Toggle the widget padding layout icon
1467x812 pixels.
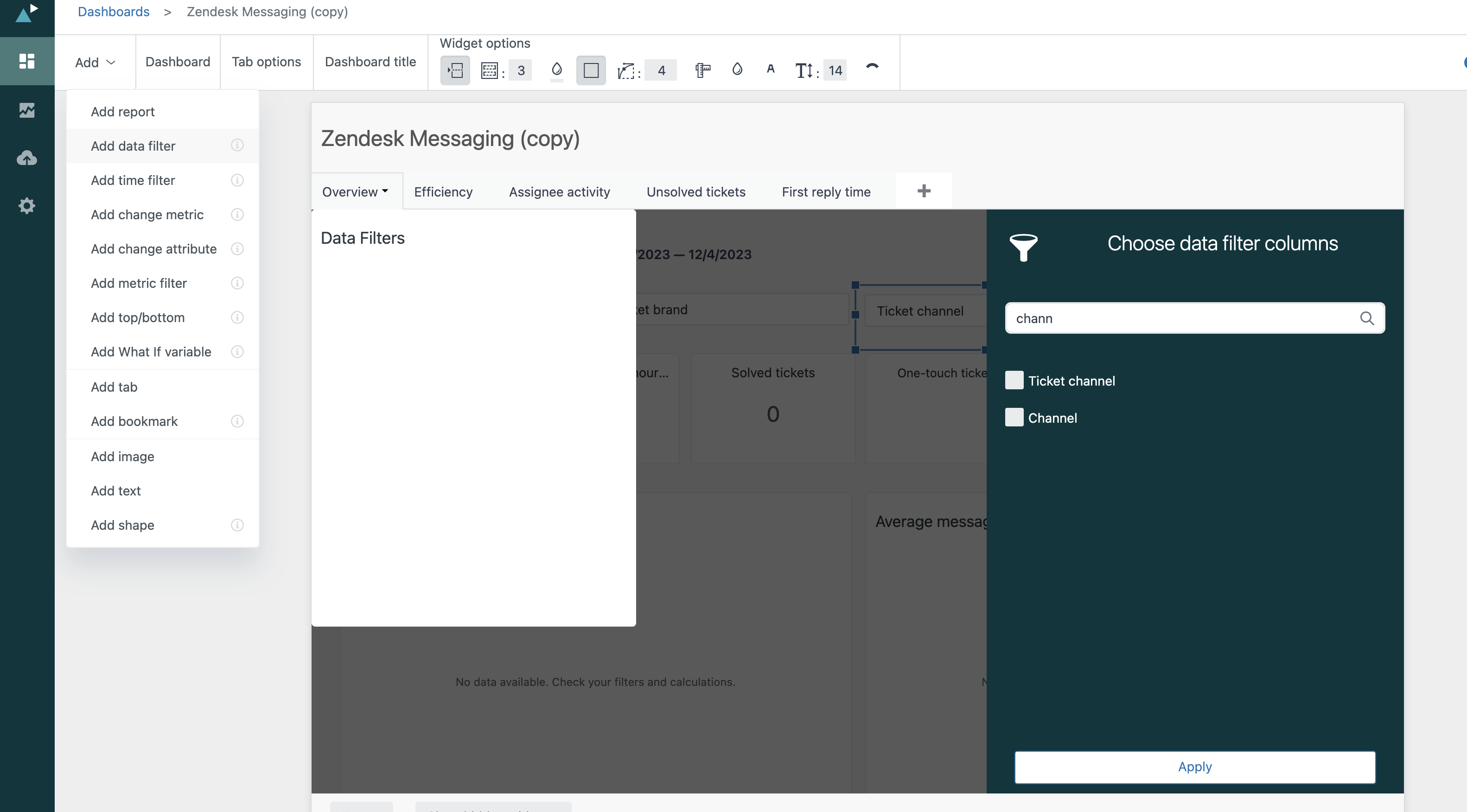point(455,70)
